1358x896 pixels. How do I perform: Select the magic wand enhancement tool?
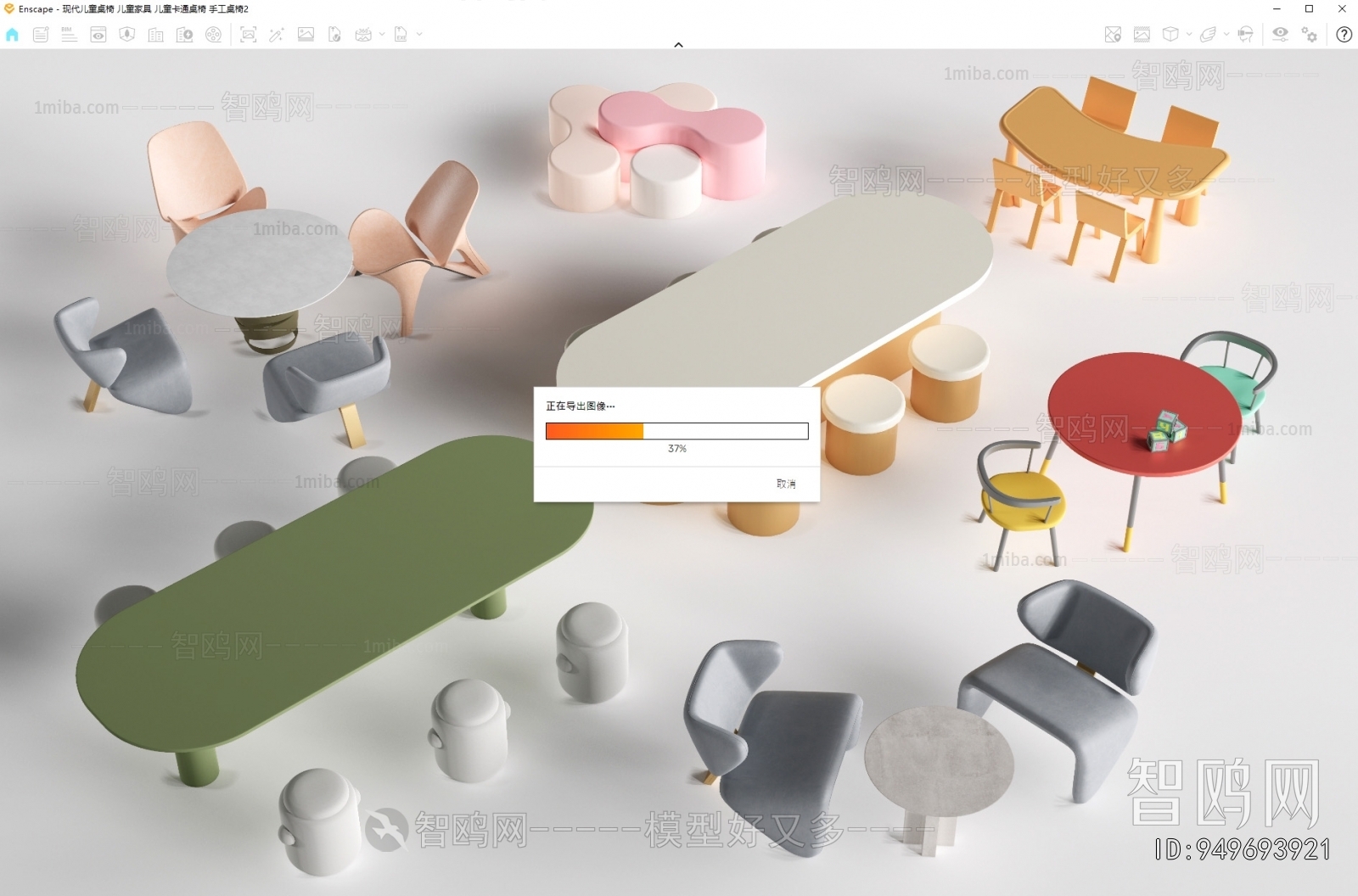[x=277, y=35]
